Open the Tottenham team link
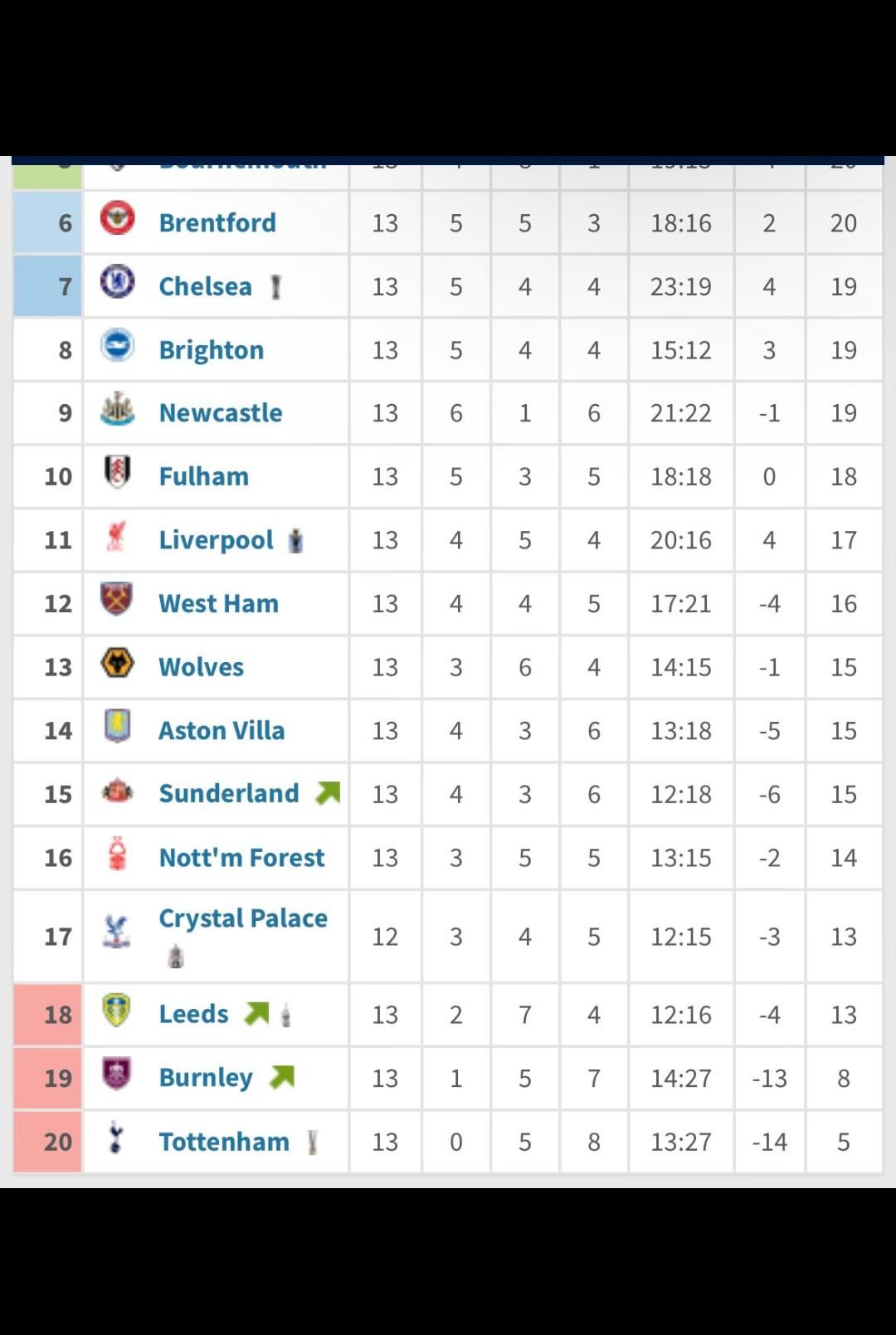 tap(224, 1142)
